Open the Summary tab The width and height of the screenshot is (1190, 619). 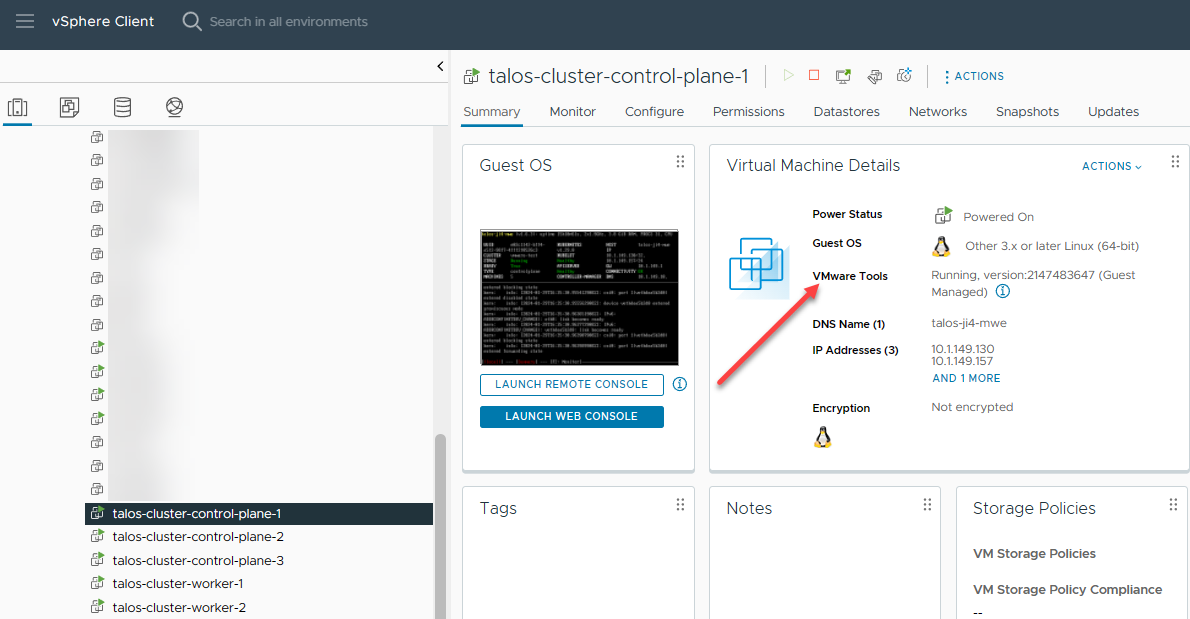click(x=492, y=112)
